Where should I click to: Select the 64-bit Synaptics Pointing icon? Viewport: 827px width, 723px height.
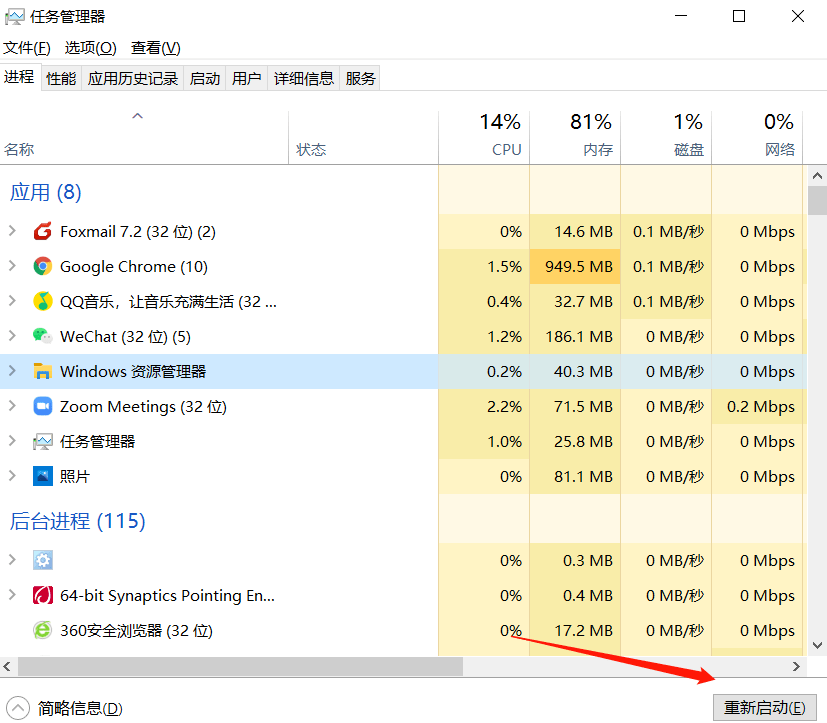coord(42,595)
